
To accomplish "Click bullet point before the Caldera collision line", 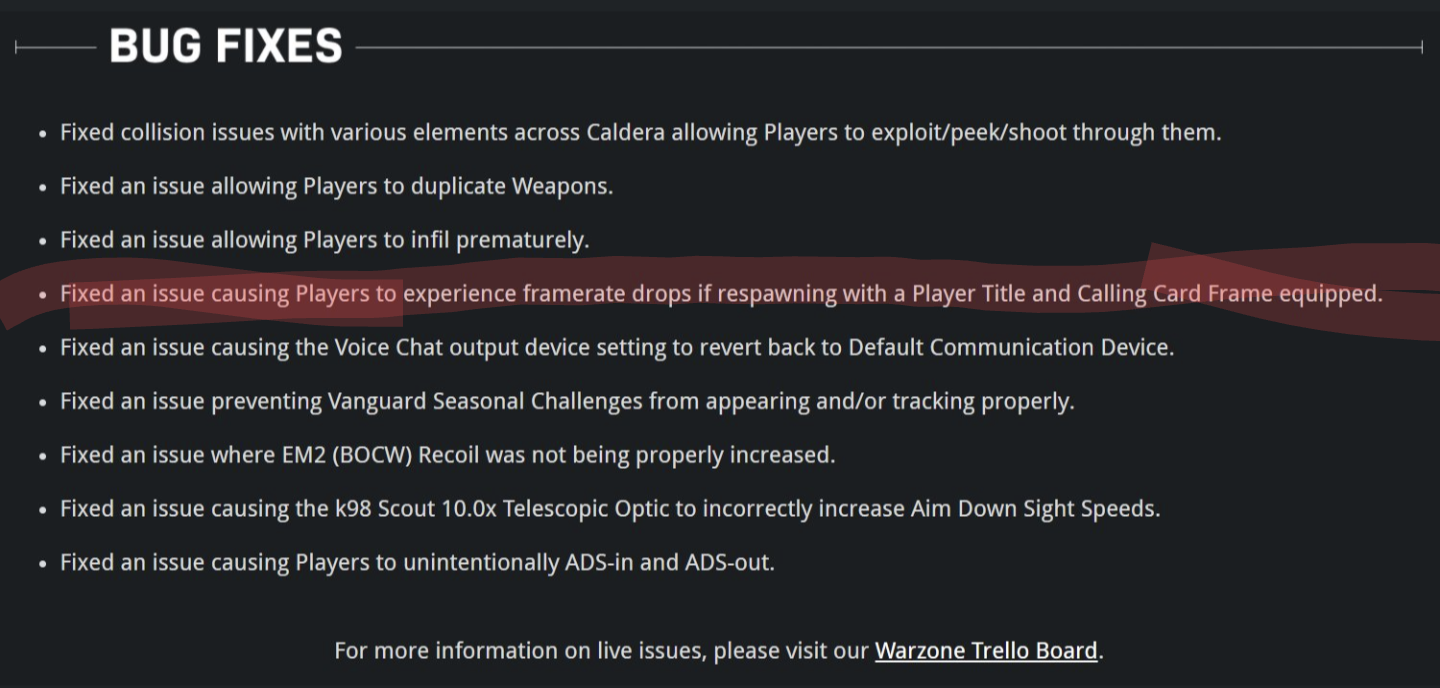I will click(42, 133).
